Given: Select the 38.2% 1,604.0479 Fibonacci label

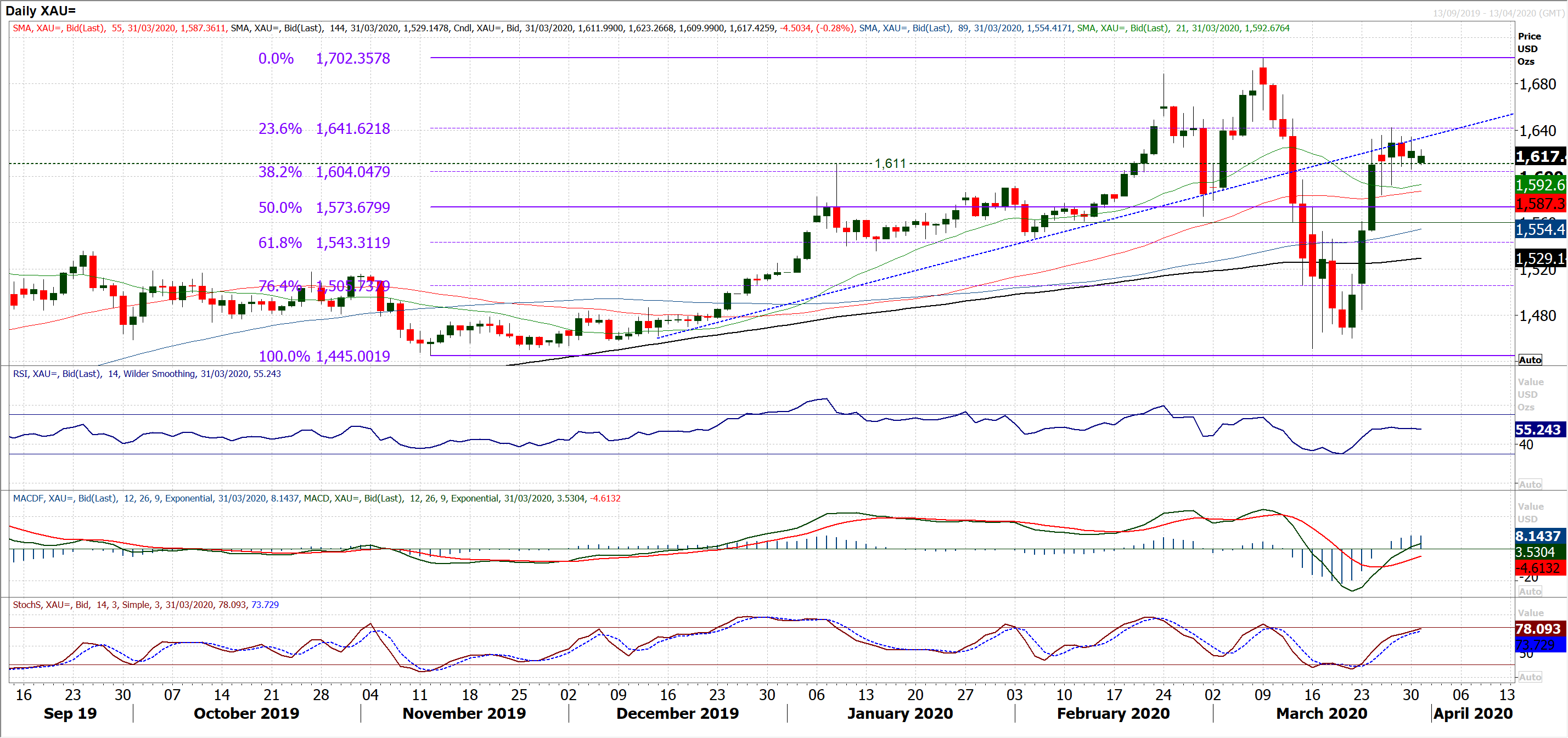Looking at the screenshot, I should [x=324, y=172].
